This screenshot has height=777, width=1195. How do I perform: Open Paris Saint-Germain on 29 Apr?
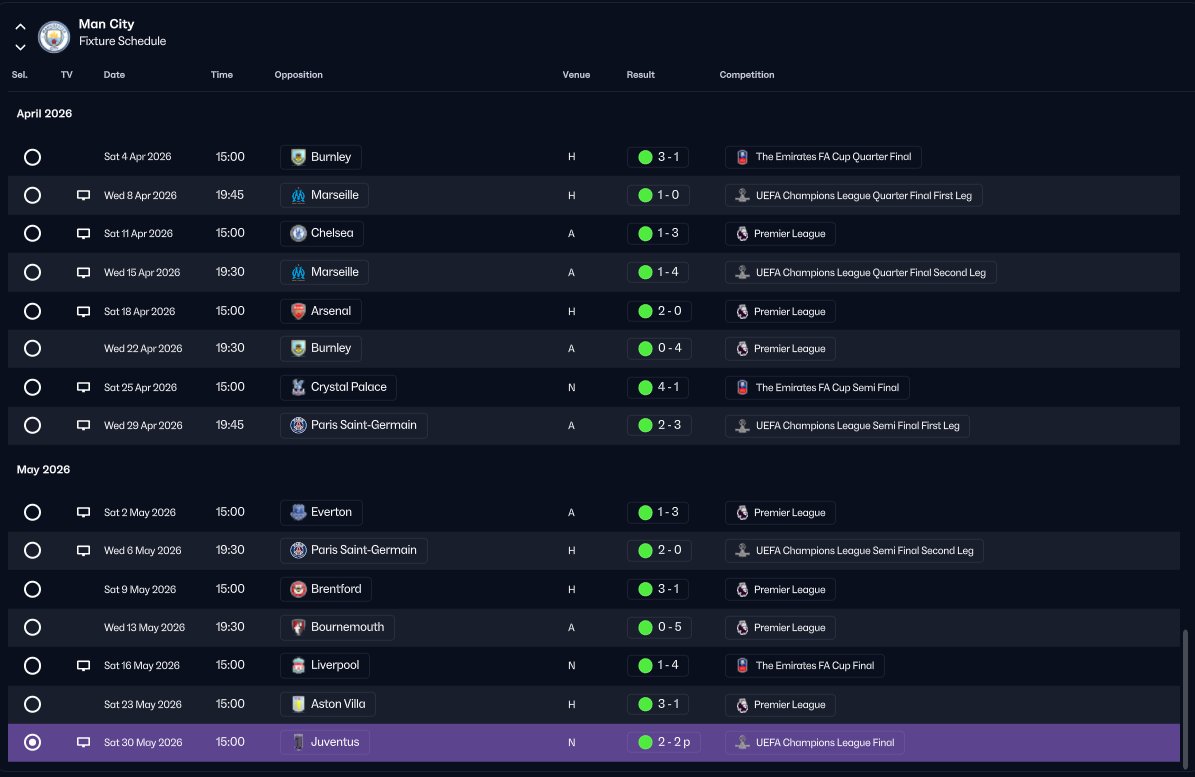pyautogui.click(x=354, y=425)
